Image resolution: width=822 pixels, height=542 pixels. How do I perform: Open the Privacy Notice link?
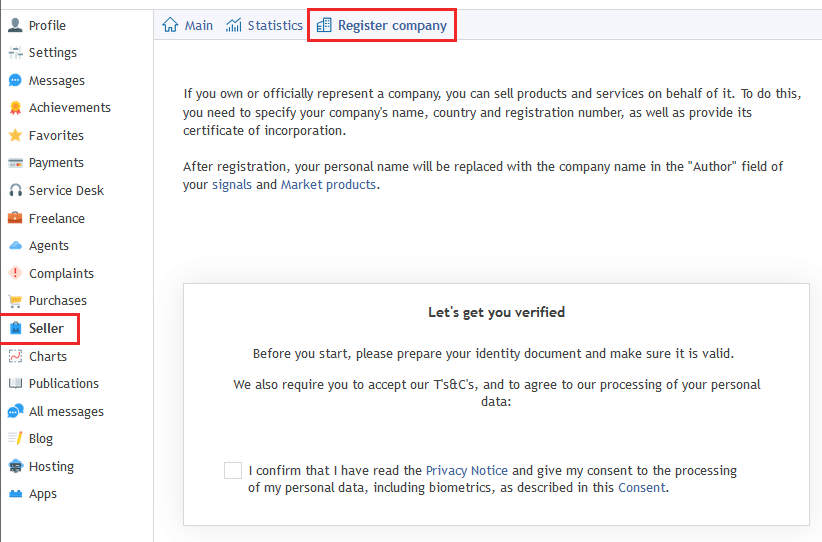467,470
